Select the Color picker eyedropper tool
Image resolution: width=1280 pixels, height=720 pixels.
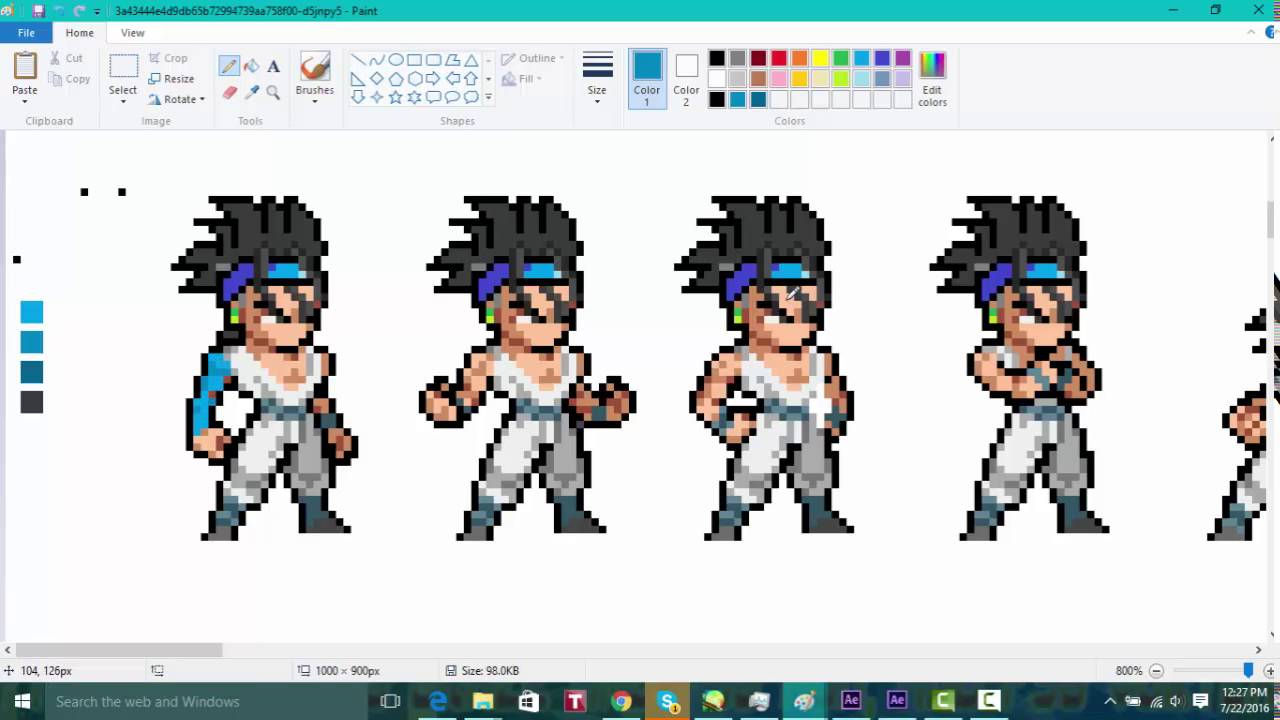(251, 93)
